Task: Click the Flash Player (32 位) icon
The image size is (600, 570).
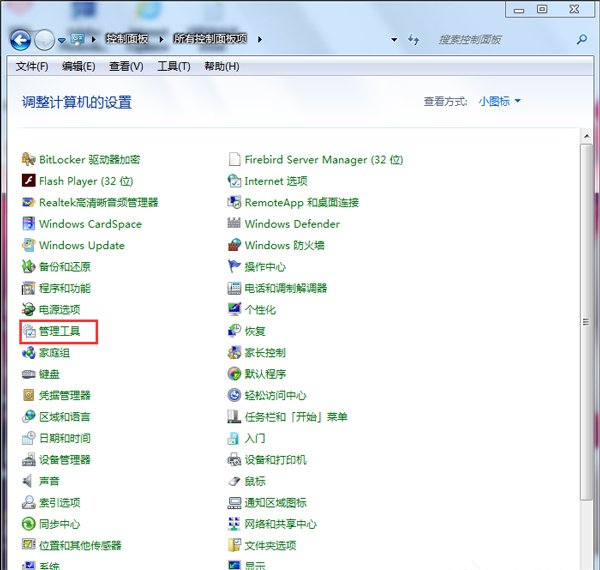Action: point(28,181)
